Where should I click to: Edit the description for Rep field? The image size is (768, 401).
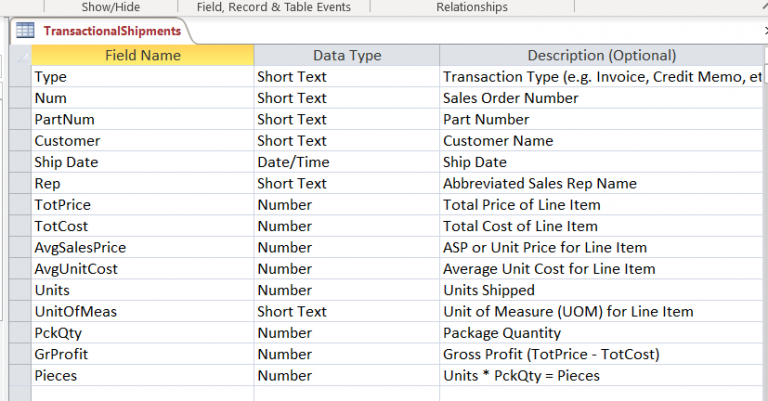(601, 183)
